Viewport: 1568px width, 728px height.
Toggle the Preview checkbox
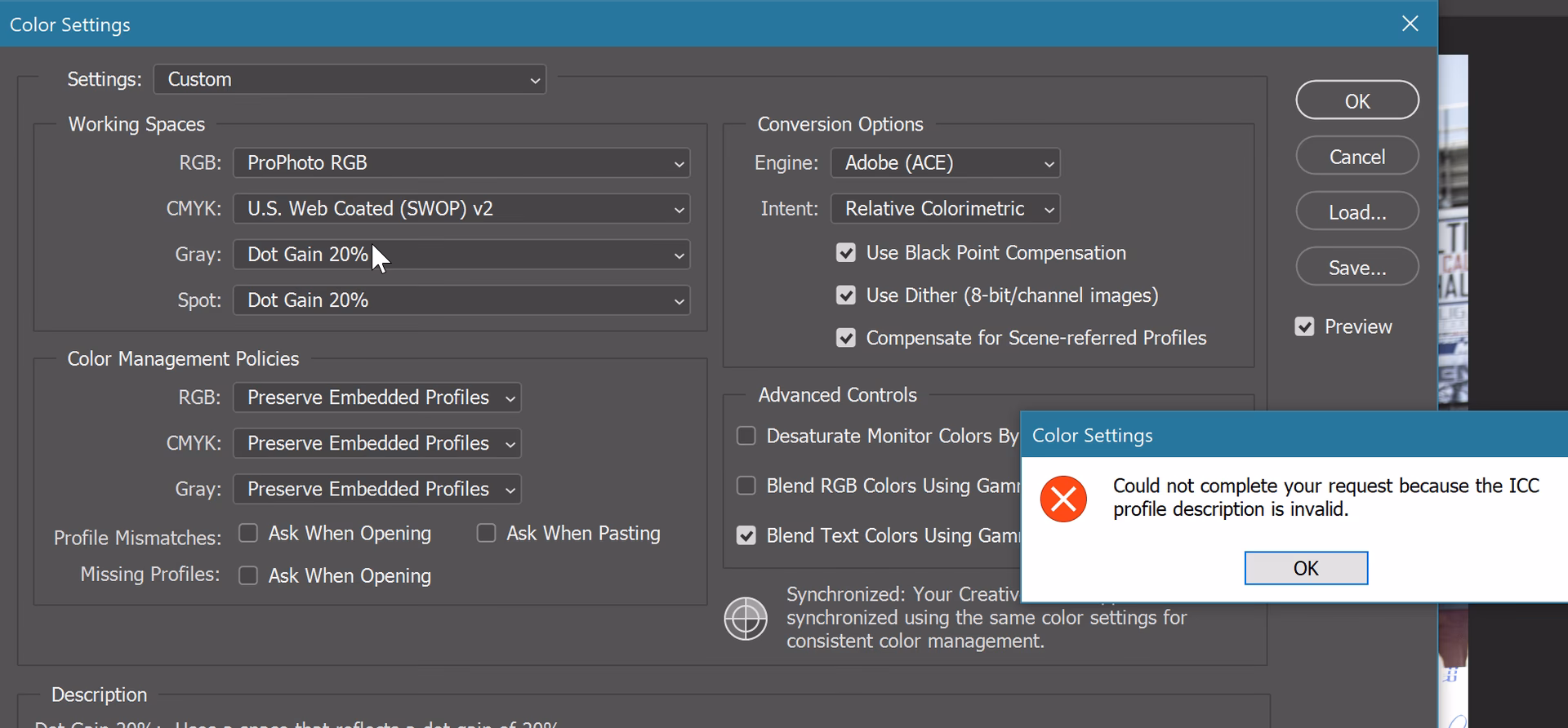(x=1304, y=326)
